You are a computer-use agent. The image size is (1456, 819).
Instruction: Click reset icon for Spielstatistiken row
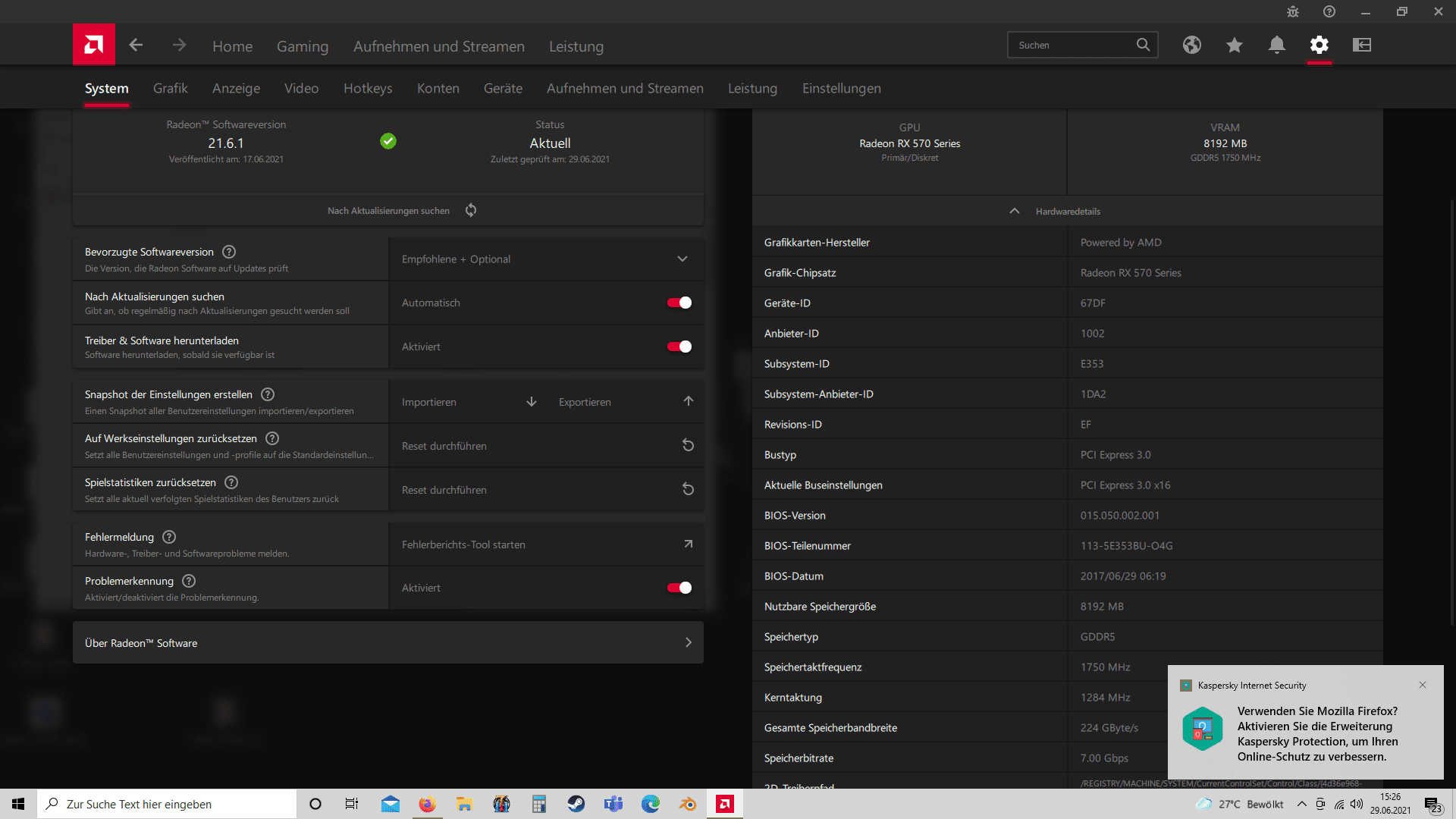coord(688,489)
